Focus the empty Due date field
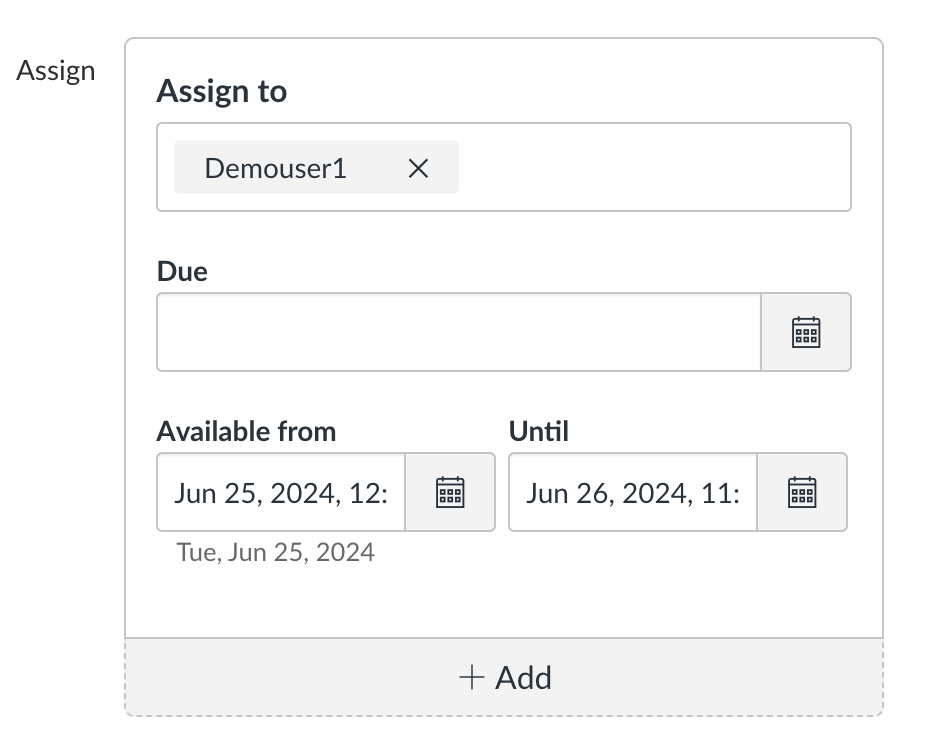 coord(459,332)
